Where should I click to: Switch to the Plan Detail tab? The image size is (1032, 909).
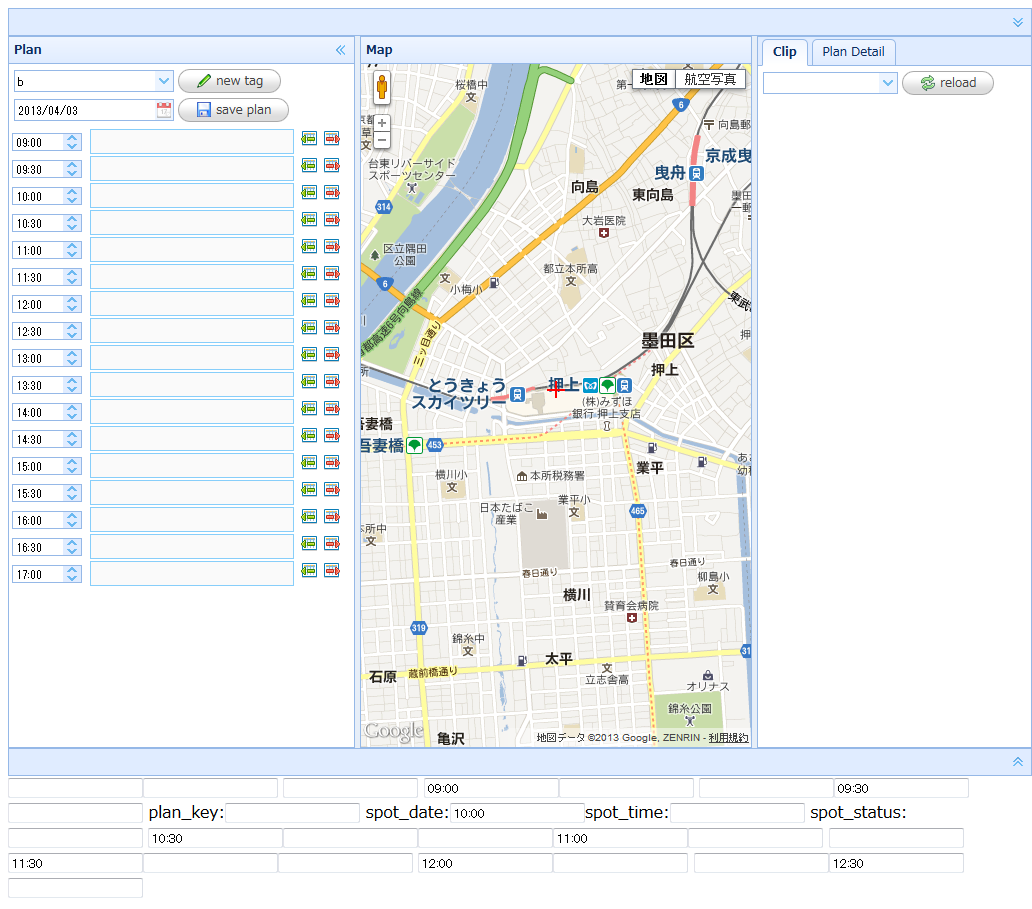(853, 52)
